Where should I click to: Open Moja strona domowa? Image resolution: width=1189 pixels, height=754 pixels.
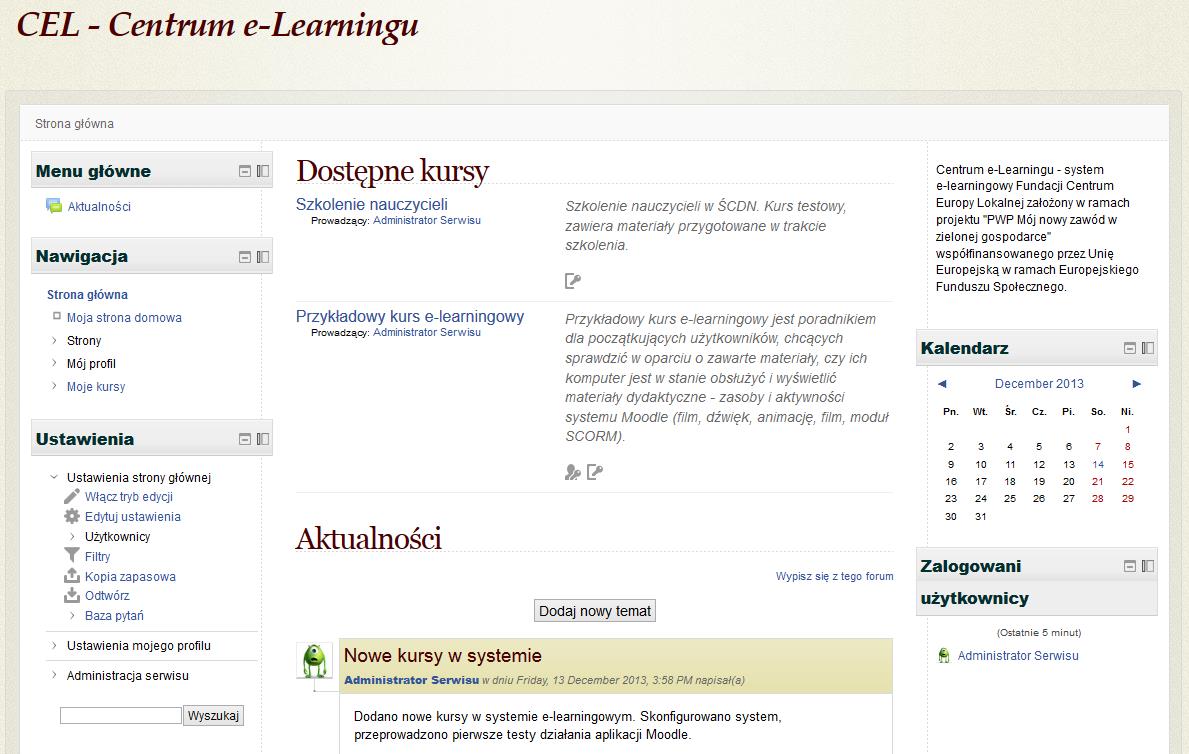coord(124,318)
